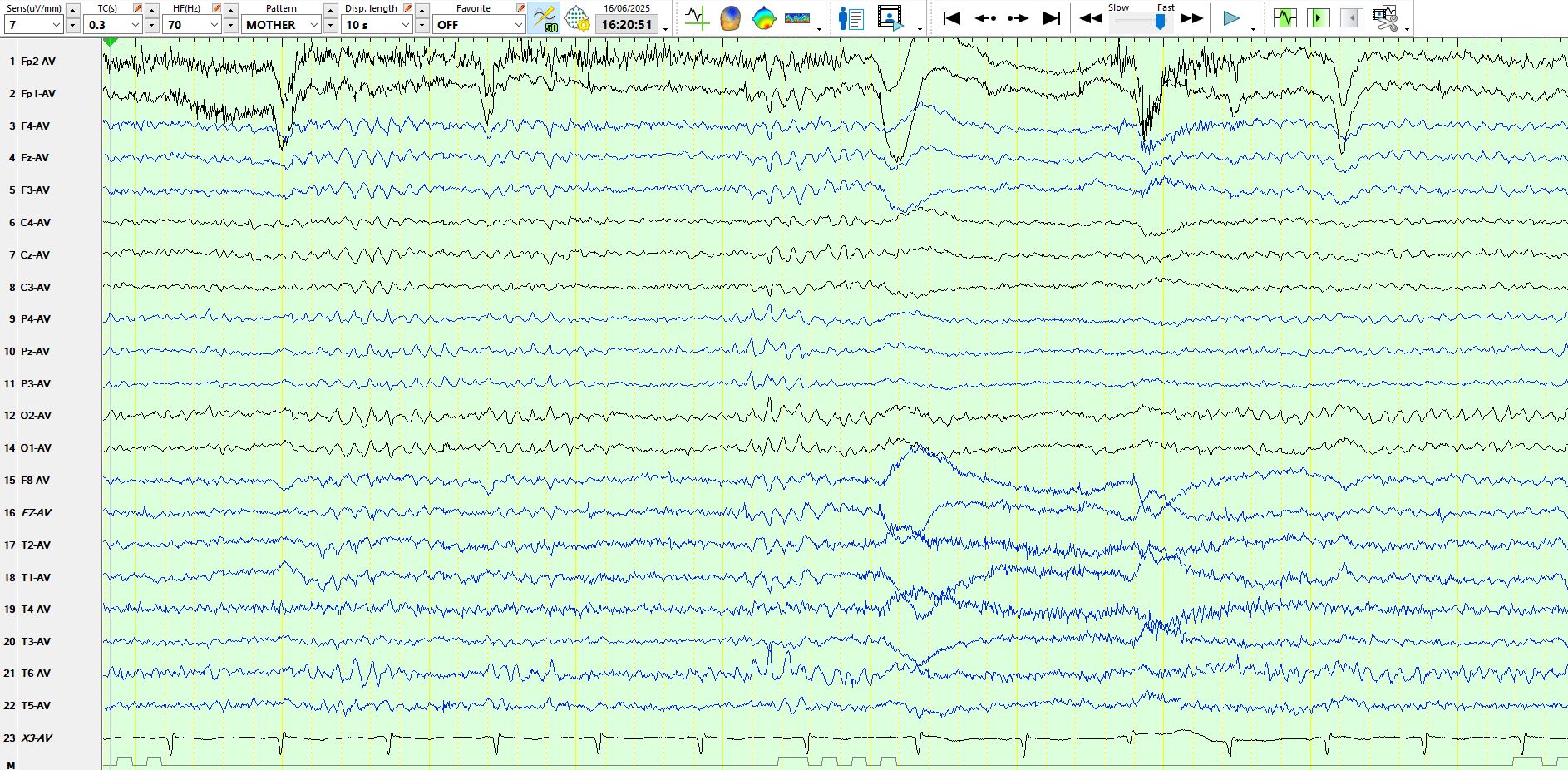Image resolution: width=1568 pixels, height=770 pixels.
Task: Step Disp. length down
Action: [422, 25]
